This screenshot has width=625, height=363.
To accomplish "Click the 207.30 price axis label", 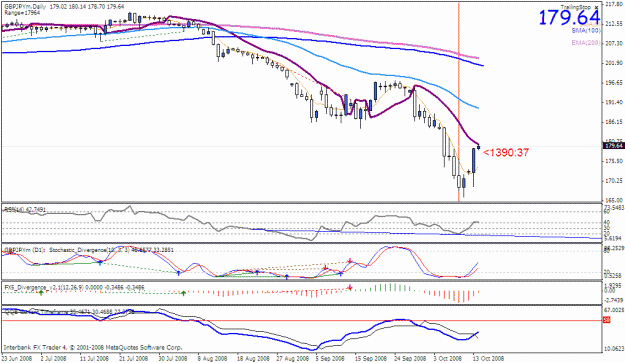I will point(614,43).
